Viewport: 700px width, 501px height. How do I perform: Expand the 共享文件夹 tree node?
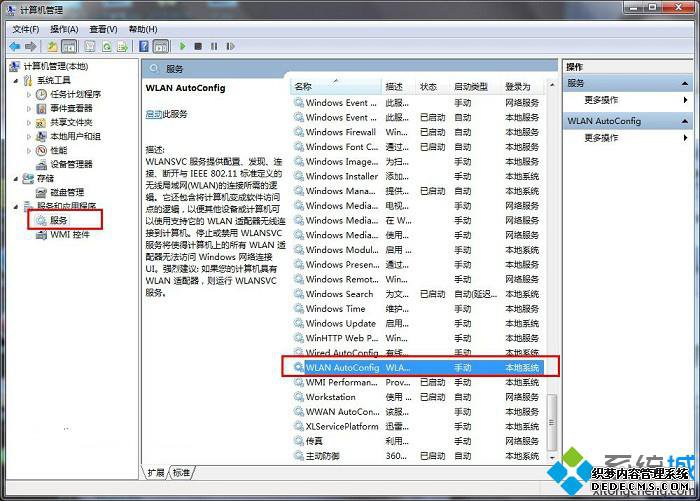click(x=29, y=122)
